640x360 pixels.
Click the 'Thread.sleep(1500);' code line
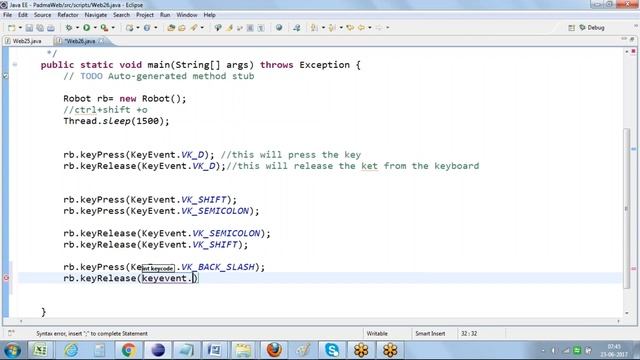tap(116, 121)
